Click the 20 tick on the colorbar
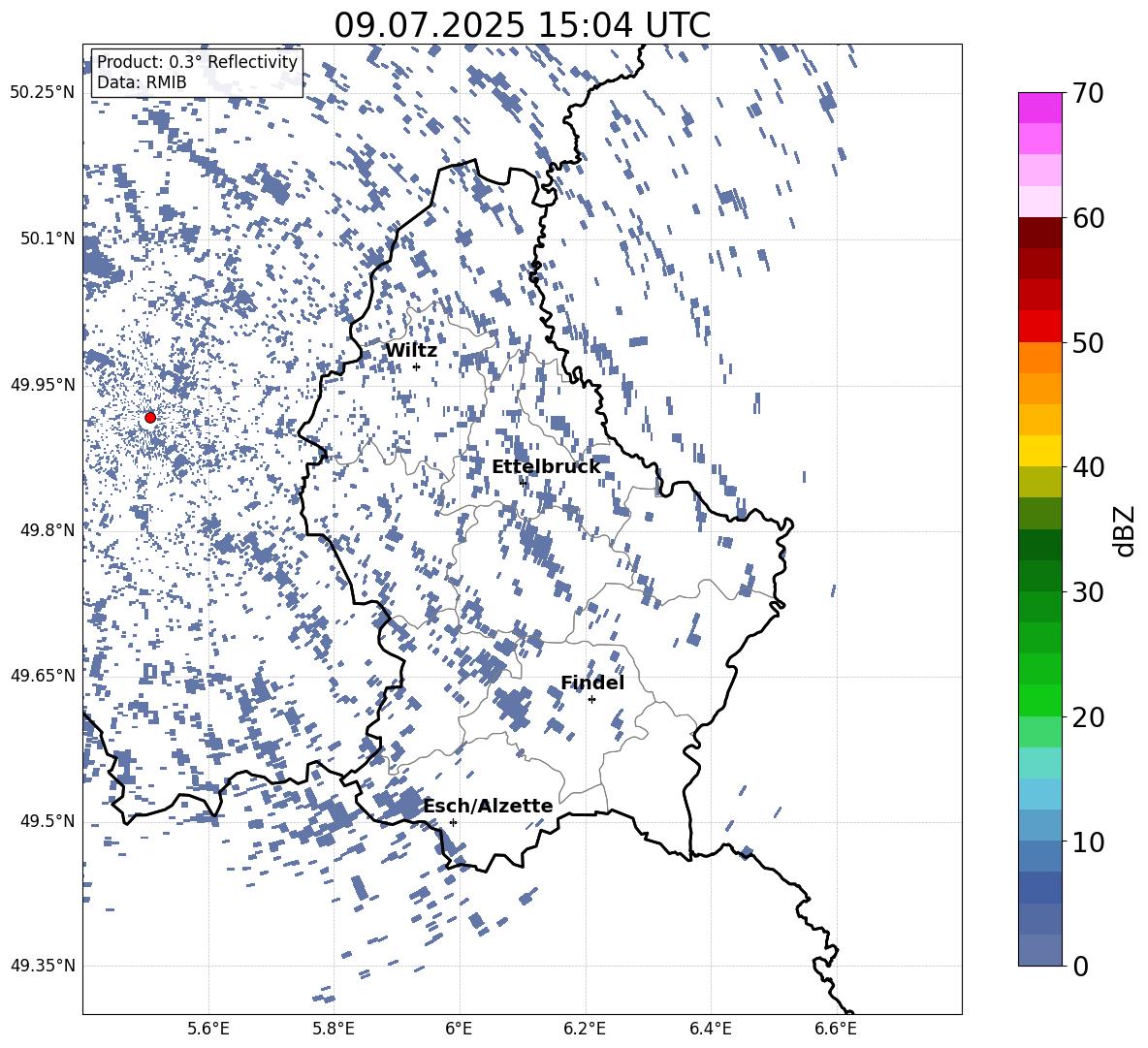 click(x=1088, y=716)
